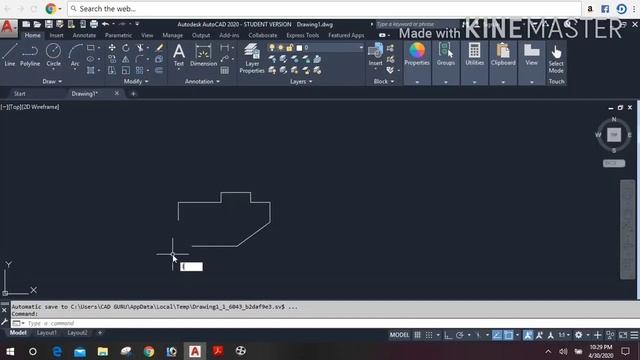This screenshot has width=640, height=360.
Task: Open the Text annotation tool
Action: pos(179,55)
